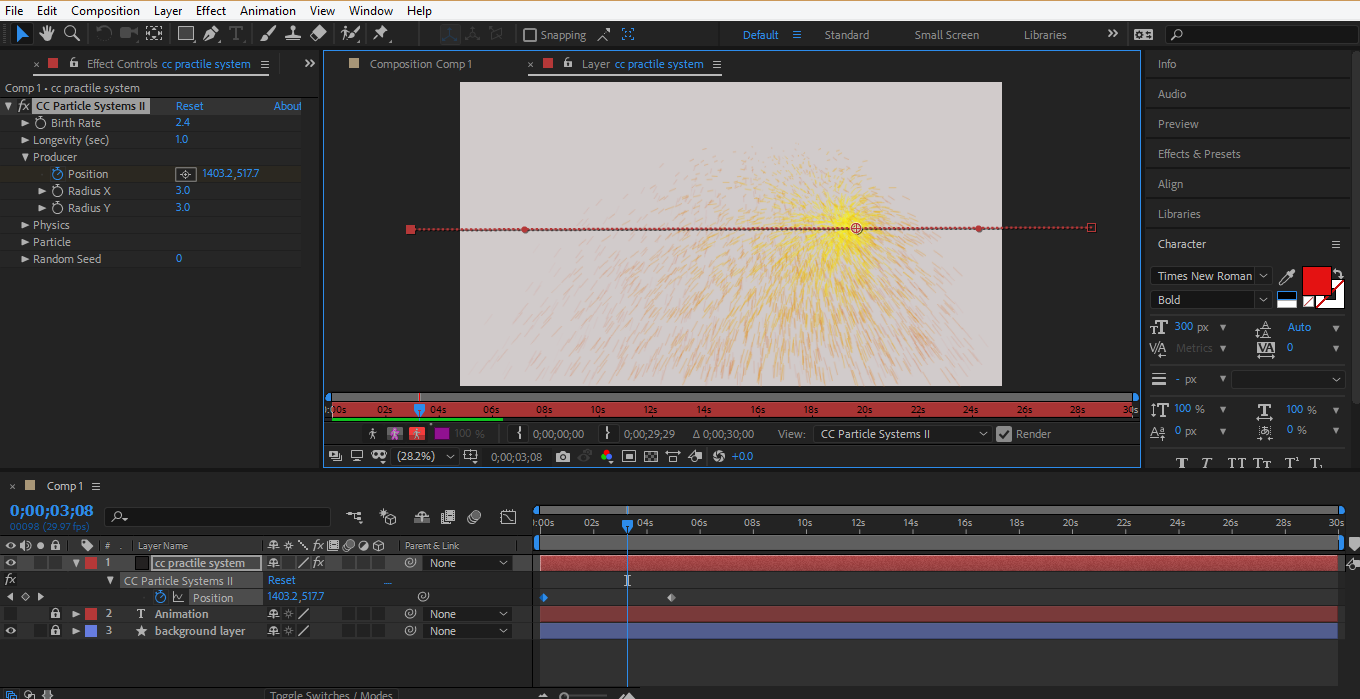Screen dimensions: 1360x699
Task: Select the Clone Stamp tool
Action: (292, 34)
